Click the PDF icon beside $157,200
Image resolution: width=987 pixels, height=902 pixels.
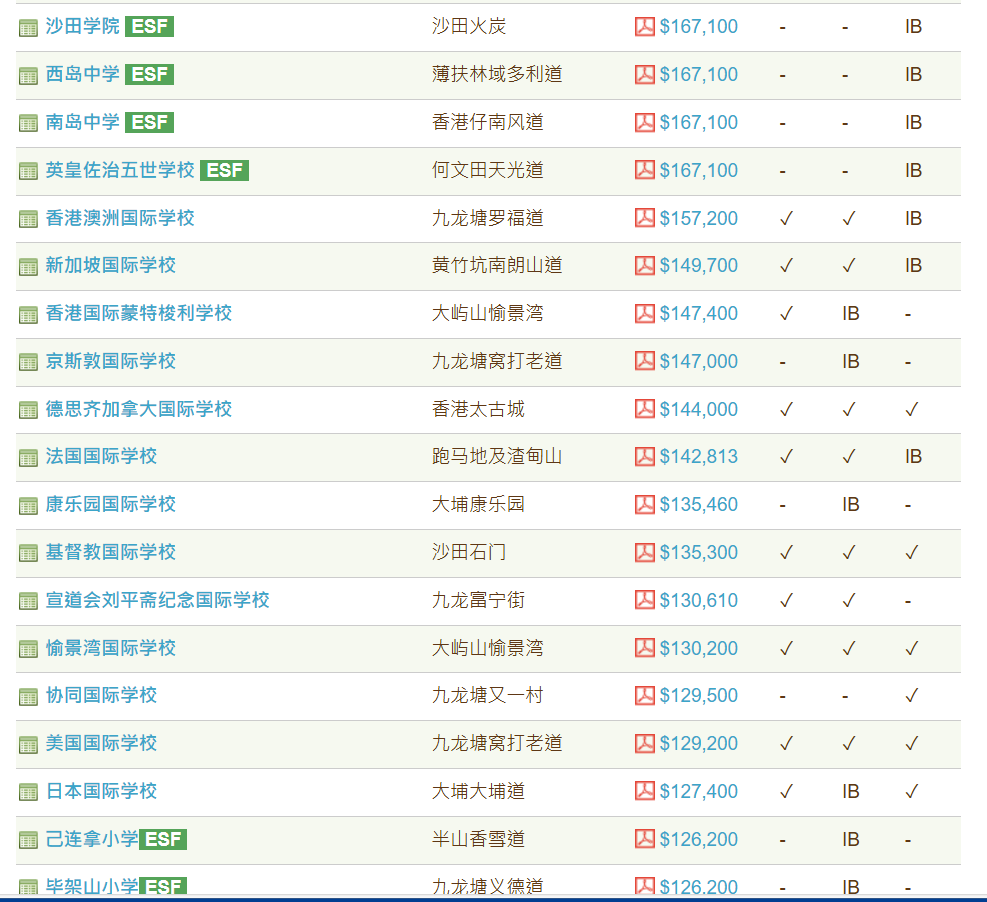645,218
